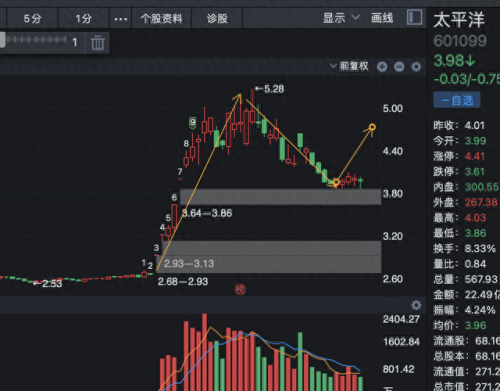Open volume panel settings gear

416,305
